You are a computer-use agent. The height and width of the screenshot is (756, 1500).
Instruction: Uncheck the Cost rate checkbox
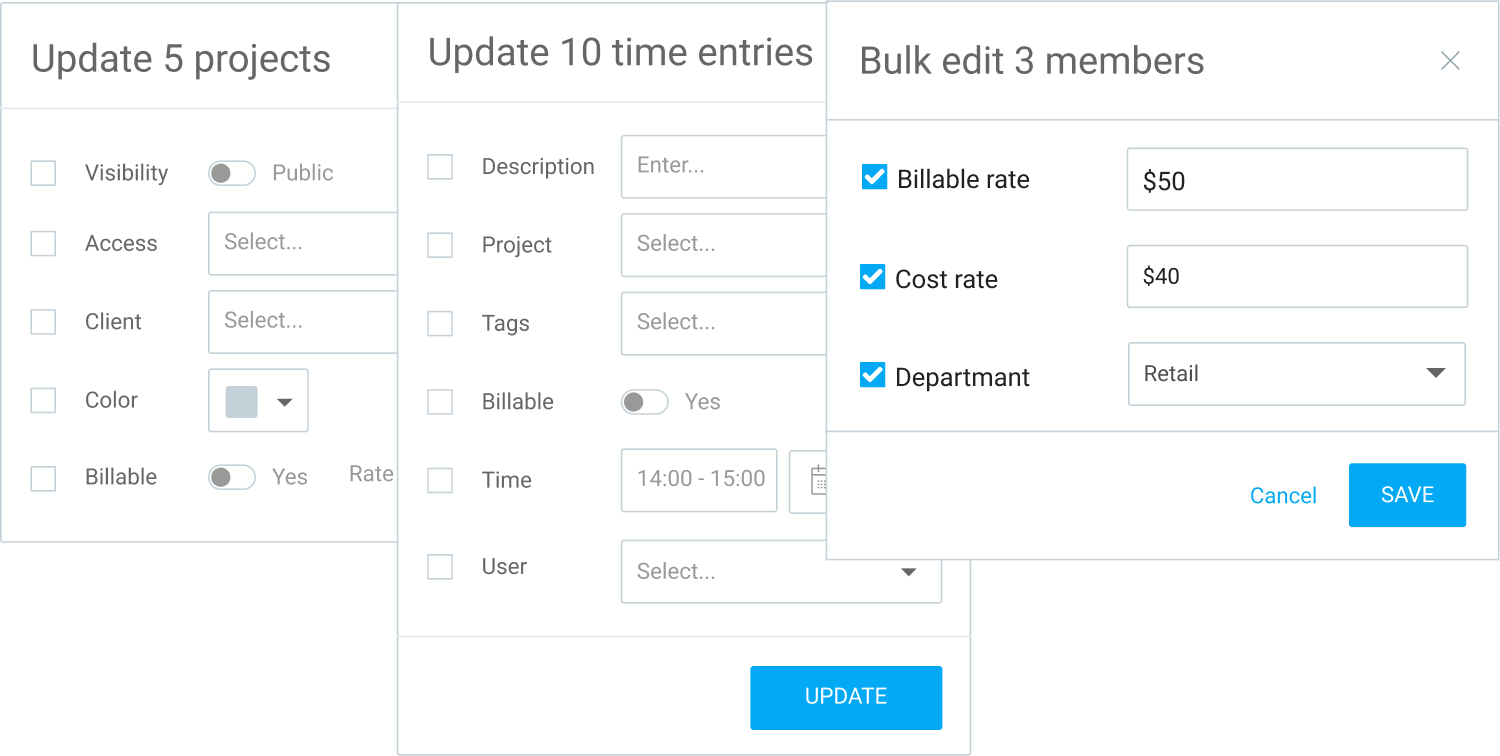click(873, 277)
